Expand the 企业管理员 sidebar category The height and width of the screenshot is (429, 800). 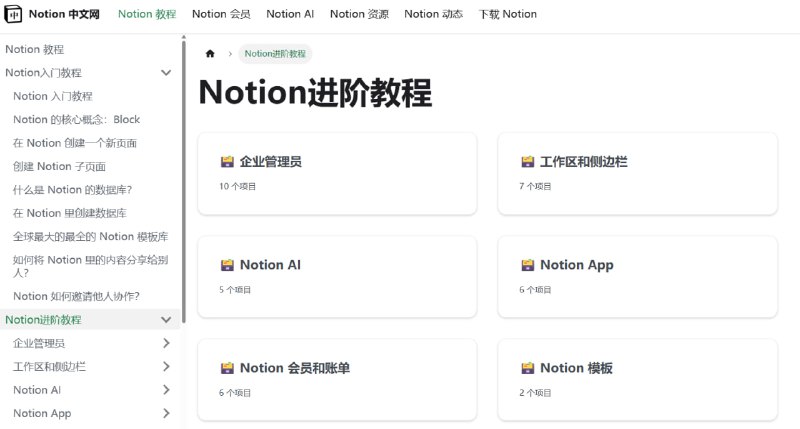166,343
